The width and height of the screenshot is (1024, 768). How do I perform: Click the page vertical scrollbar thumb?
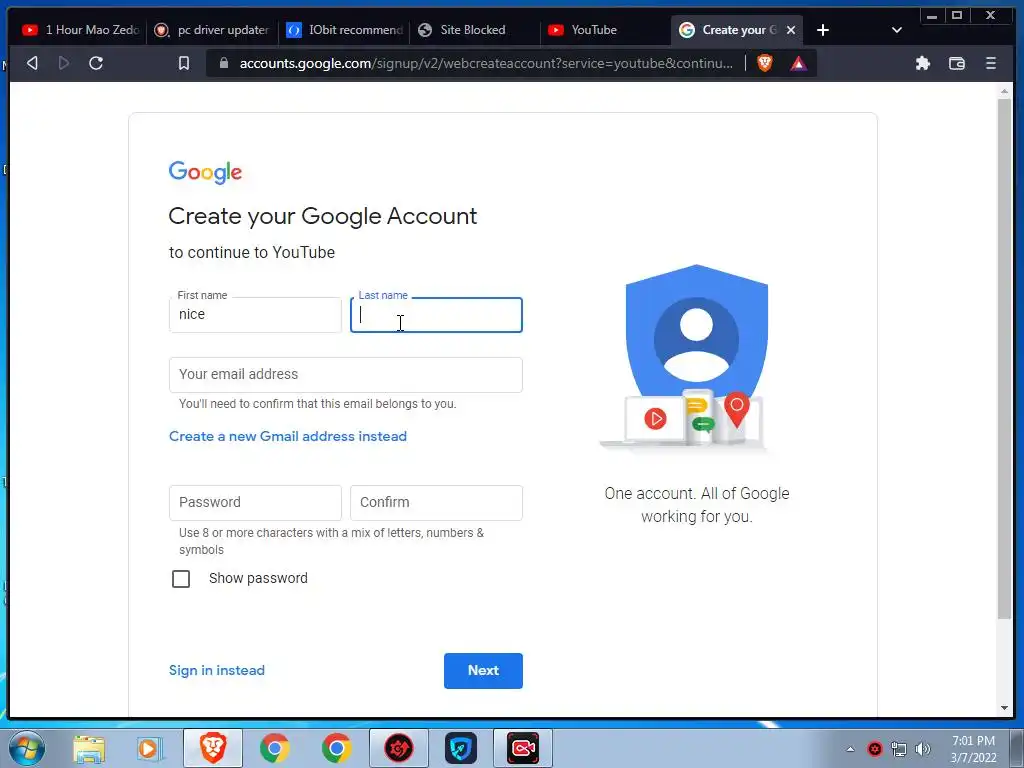[1004, 359]
